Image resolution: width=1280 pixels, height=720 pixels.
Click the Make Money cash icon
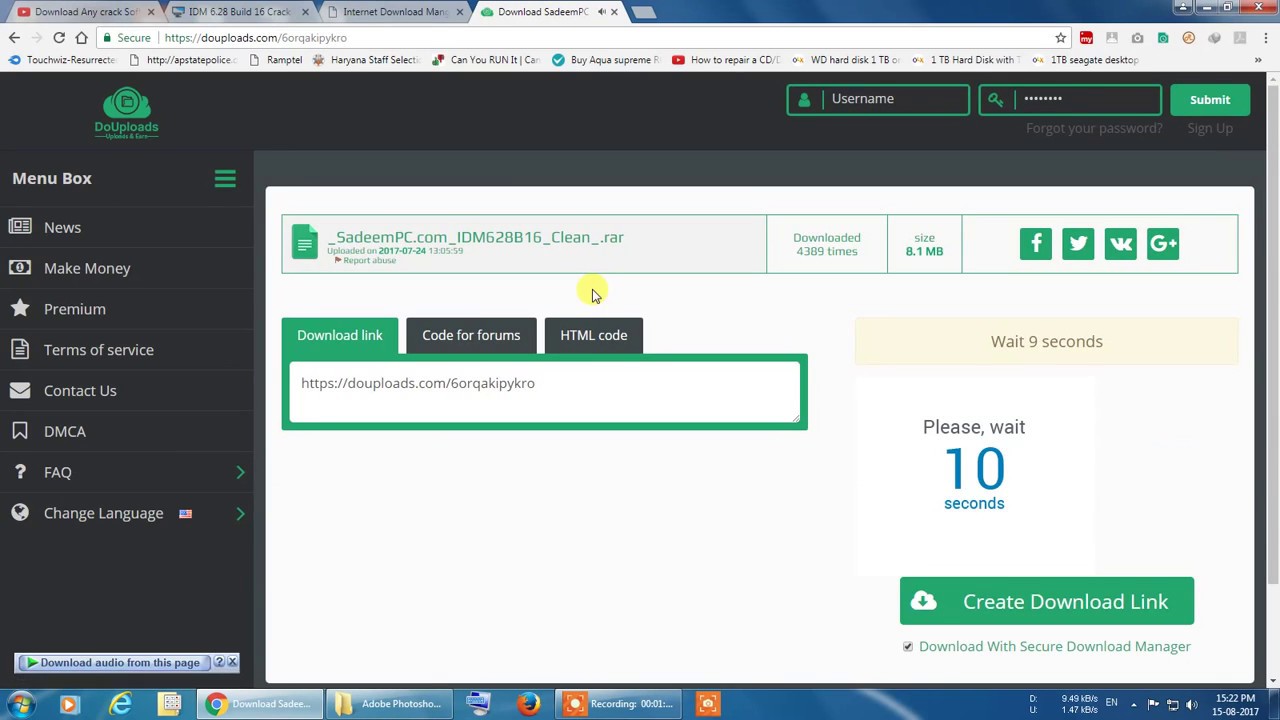20,268
